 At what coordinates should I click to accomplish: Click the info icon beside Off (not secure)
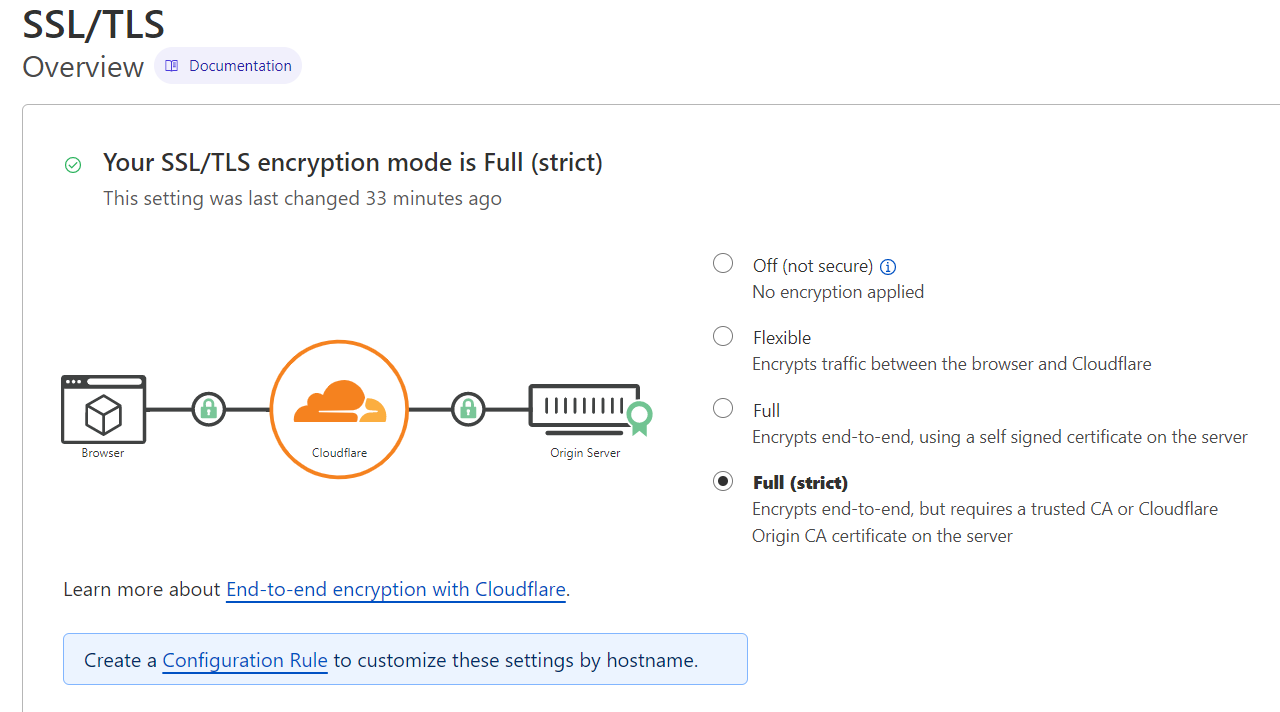point(887,267)
